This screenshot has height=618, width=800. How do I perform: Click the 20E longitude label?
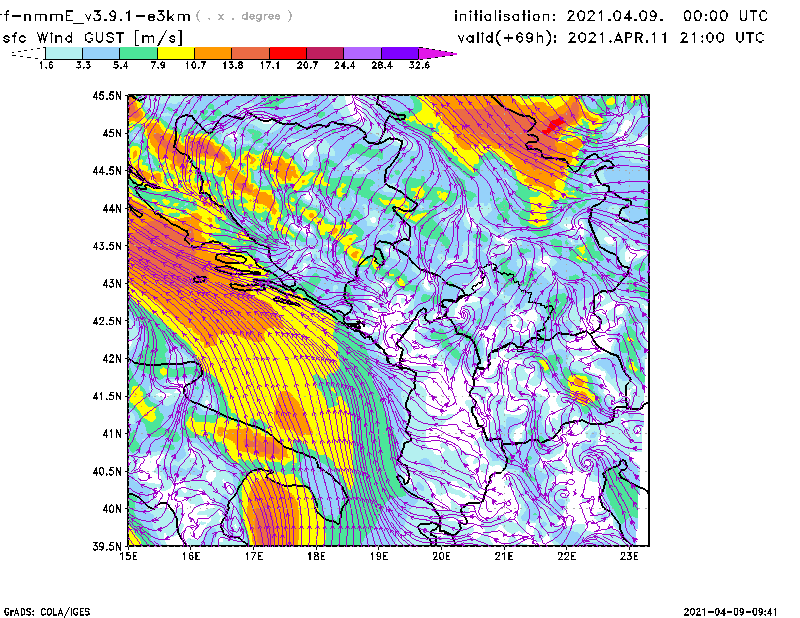click(441, 556)
